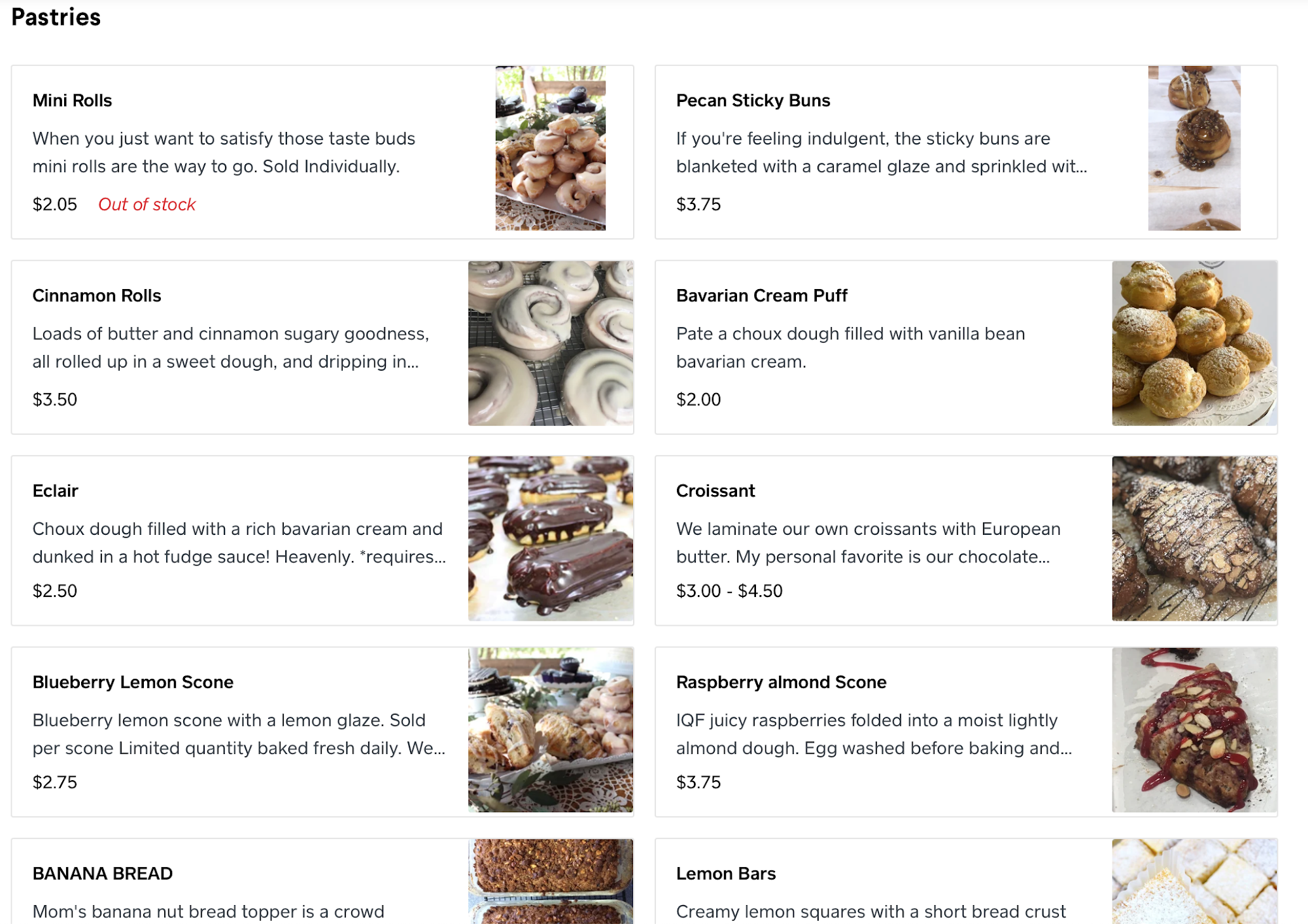This screenshot has width=1308, height=924.
Task: Open the BANANA BREAD title link
Action: [x=103, y=874]
